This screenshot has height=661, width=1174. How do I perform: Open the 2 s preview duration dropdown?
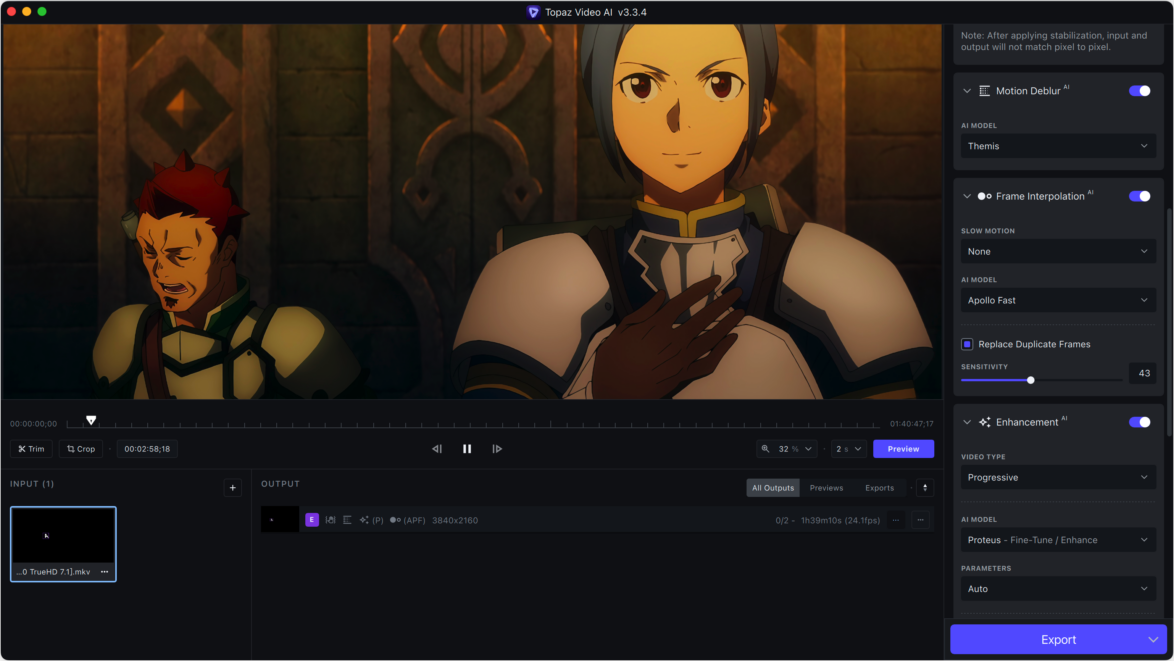click(848, 449)
